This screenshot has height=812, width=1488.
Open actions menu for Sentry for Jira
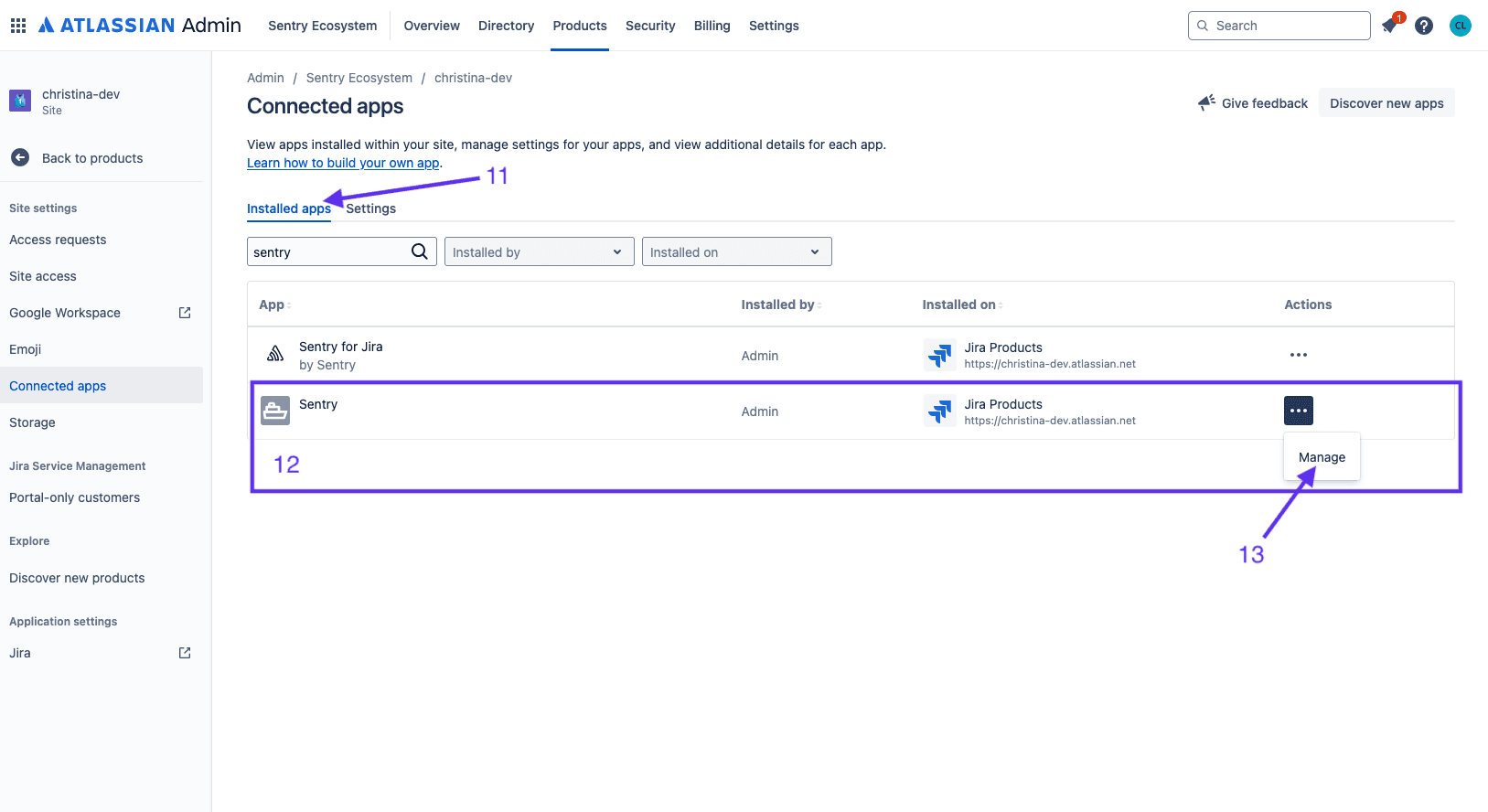click(1298, 355)
